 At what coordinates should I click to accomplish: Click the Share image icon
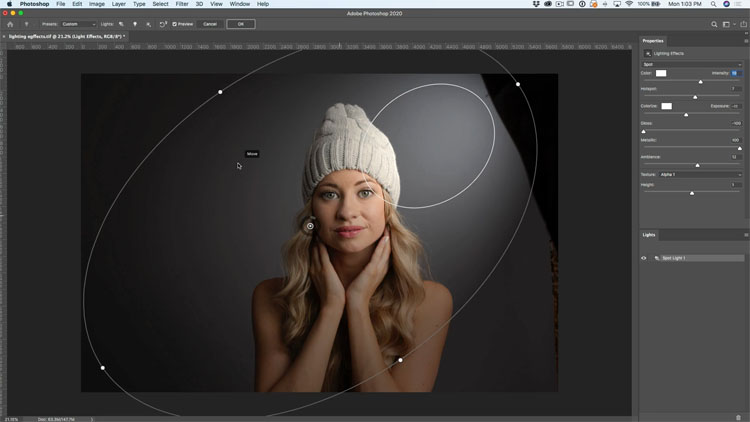tap(743, 24)
